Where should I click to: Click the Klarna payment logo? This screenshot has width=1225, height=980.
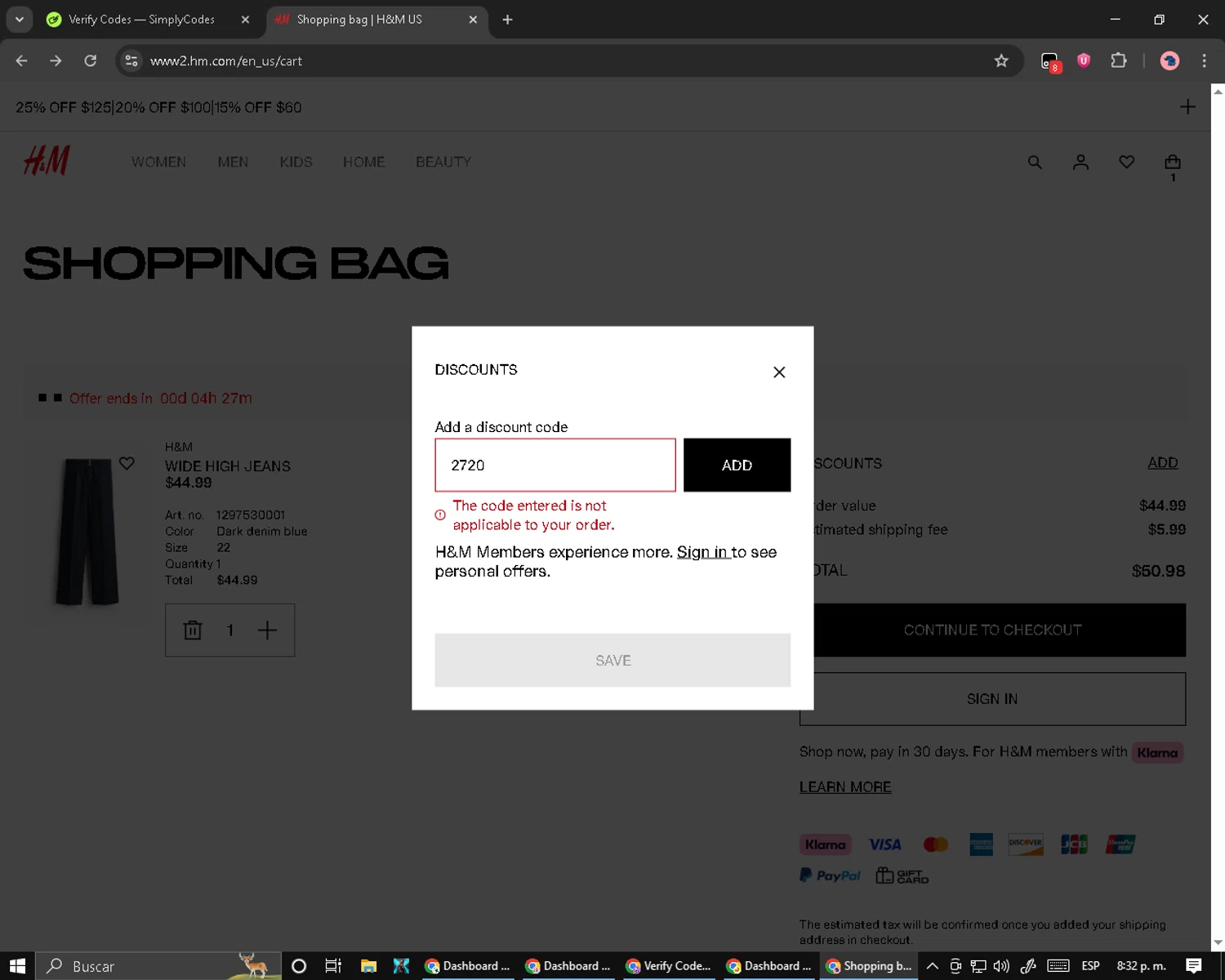point(826,844)
